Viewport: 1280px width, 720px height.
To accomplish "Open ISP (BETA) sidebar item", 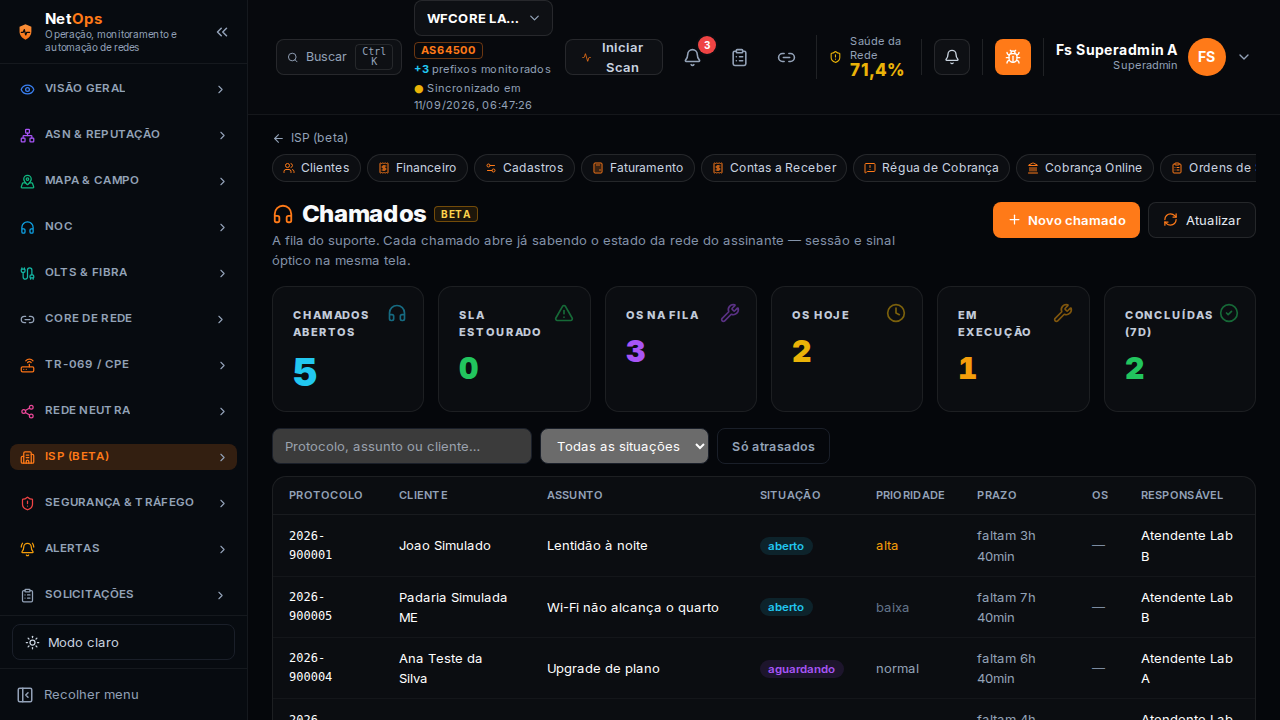I will tap(123, 457).
